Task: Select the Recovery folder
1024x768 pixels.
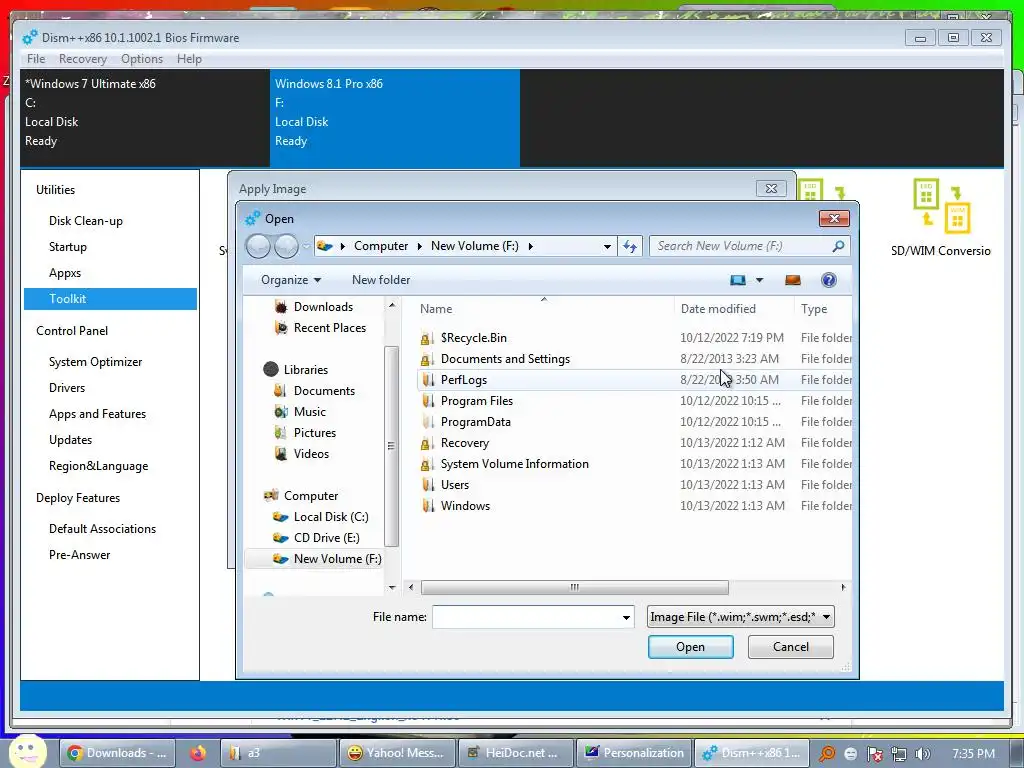Action: point(464,443)
